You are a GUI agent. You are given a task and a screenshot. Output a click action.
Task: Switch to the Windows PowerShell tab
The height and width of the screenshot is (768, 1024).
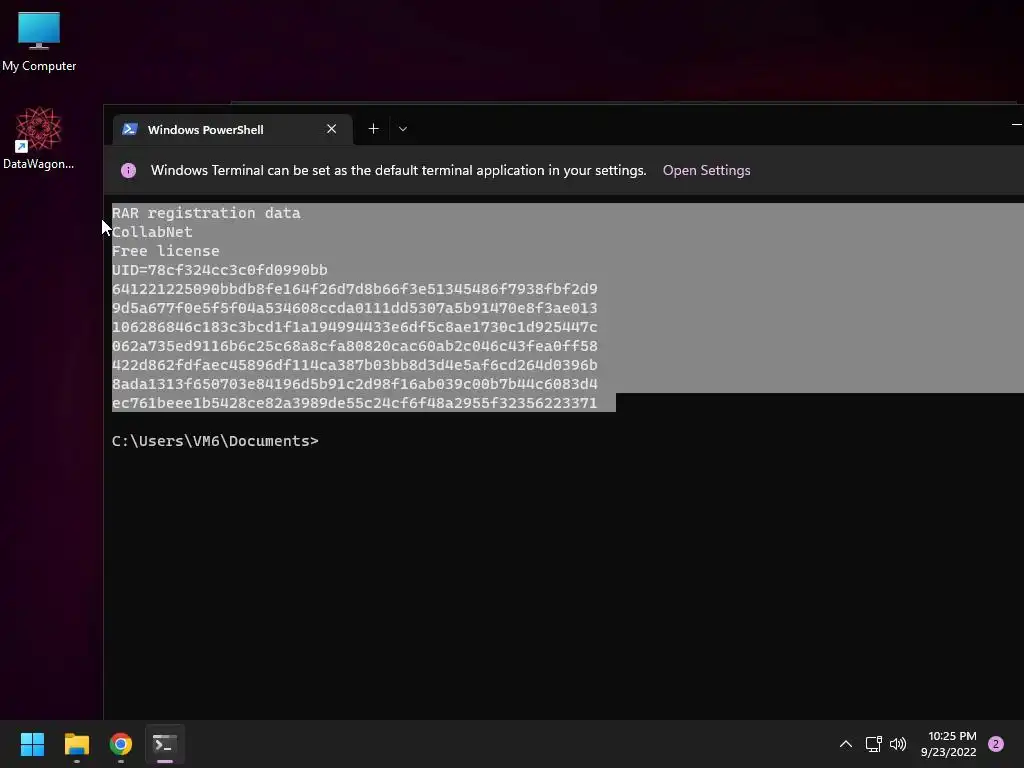click(232, 129)
